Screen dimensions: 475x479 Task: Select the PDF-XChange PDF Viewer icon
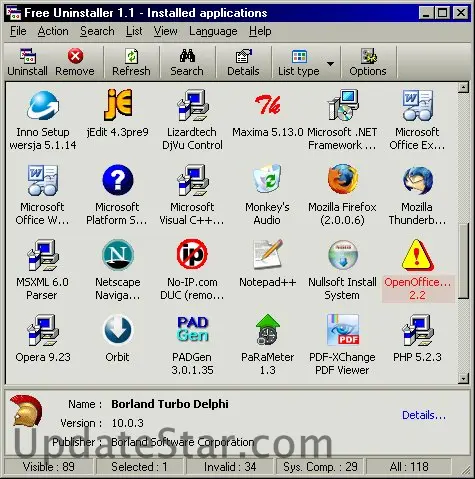[x=343, y=330]
